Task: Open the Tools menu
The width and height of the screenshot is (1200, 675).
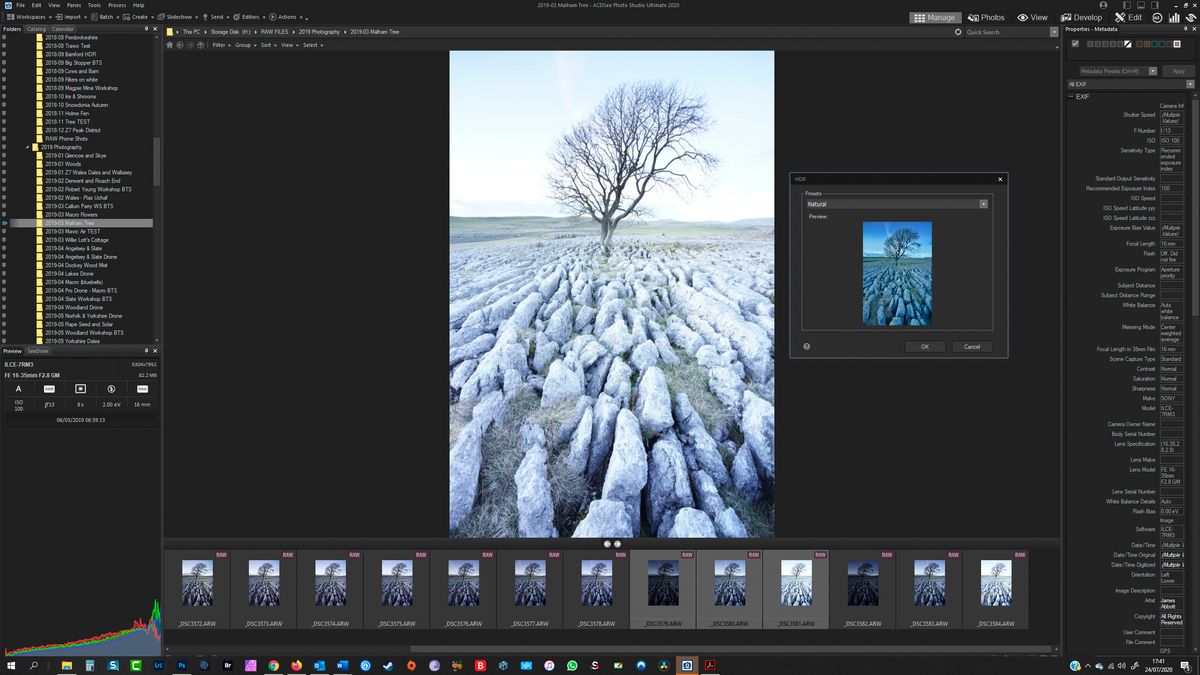Action: [x=94, y=4]
